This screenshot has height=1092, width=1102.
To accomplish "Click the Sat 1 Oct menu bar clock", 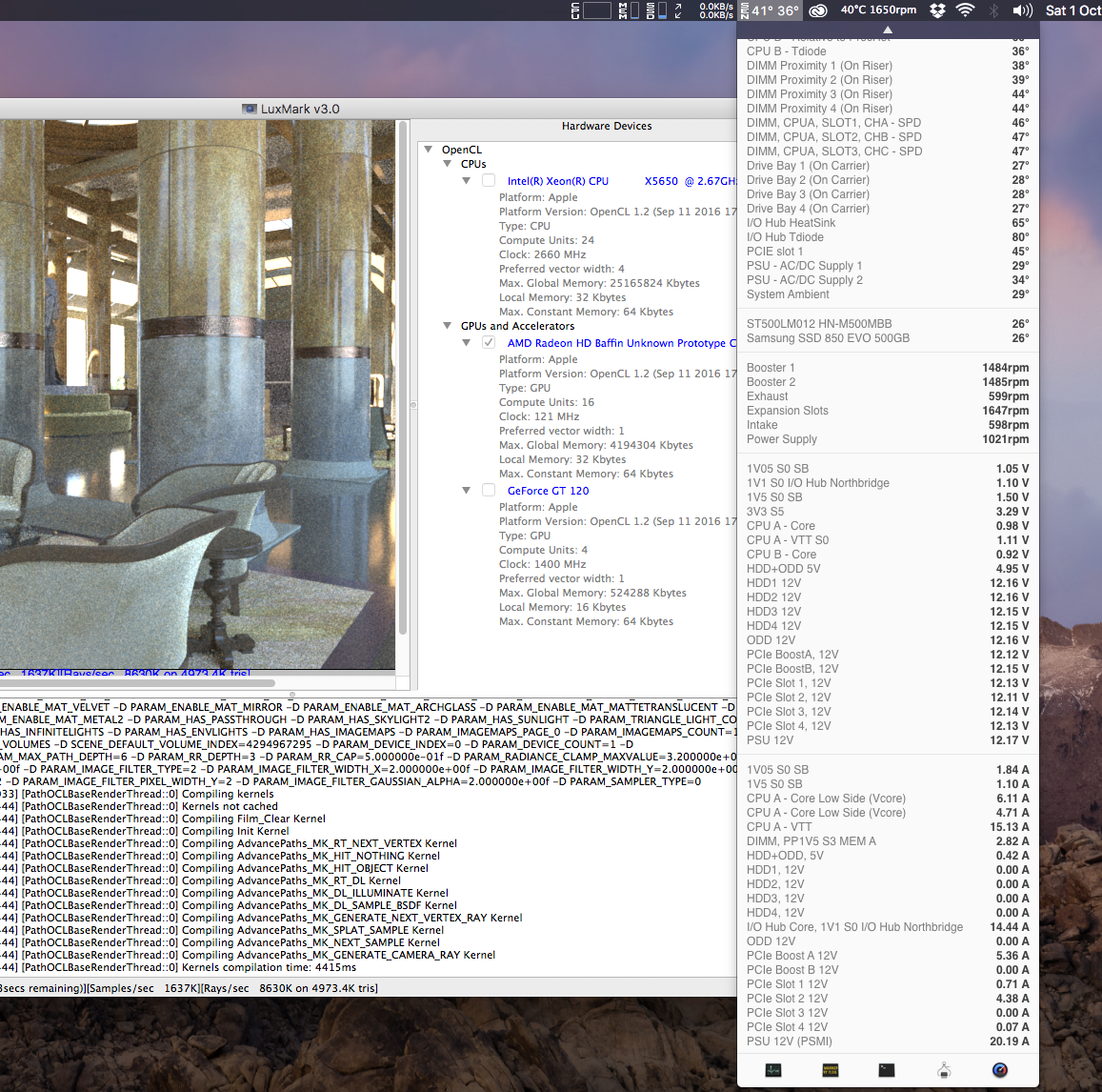I will (1072, 10).
